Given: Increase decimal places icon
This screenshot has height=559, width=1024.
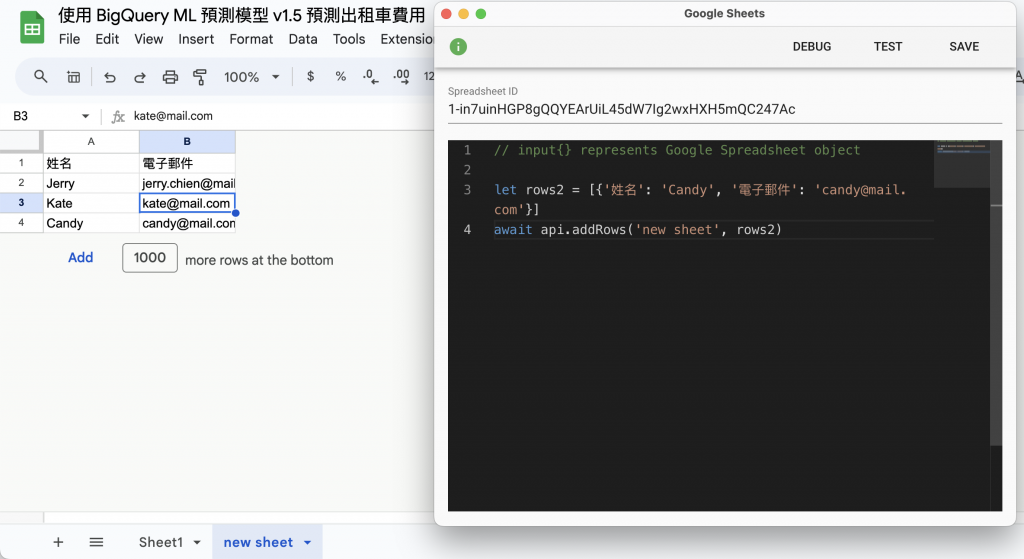Looking at the screenshot, I should coord(401,77).
